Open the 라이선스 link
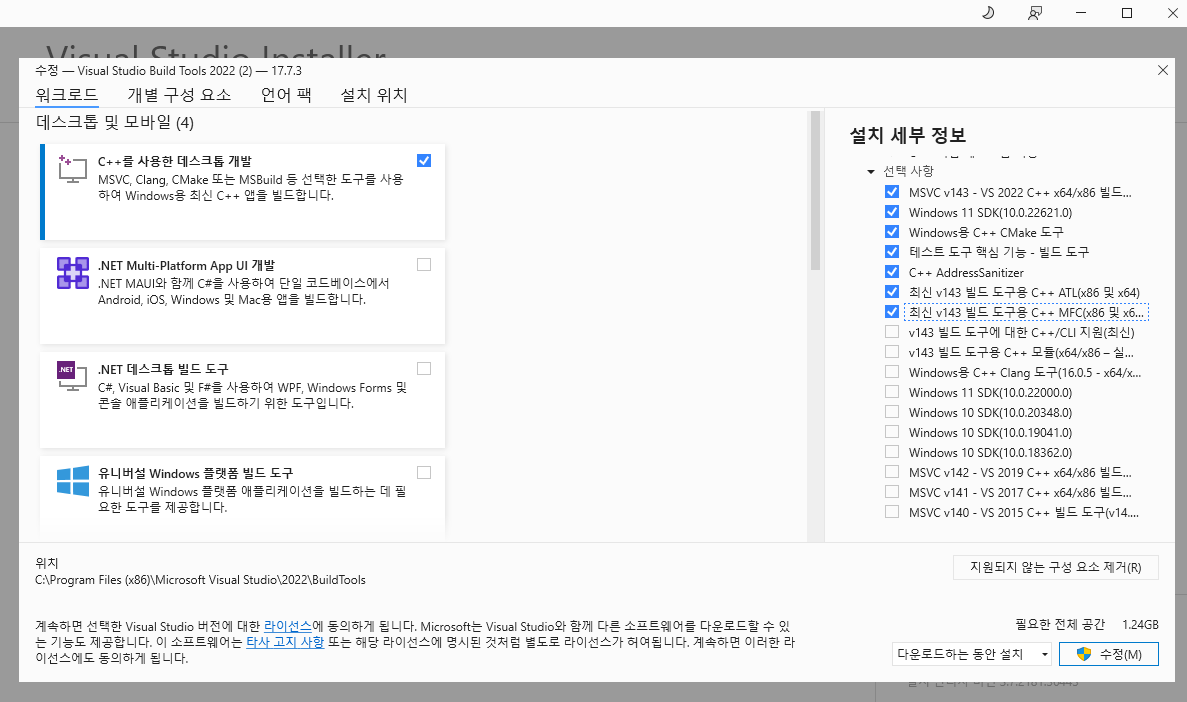1187x702 pixels. [288, 626]
